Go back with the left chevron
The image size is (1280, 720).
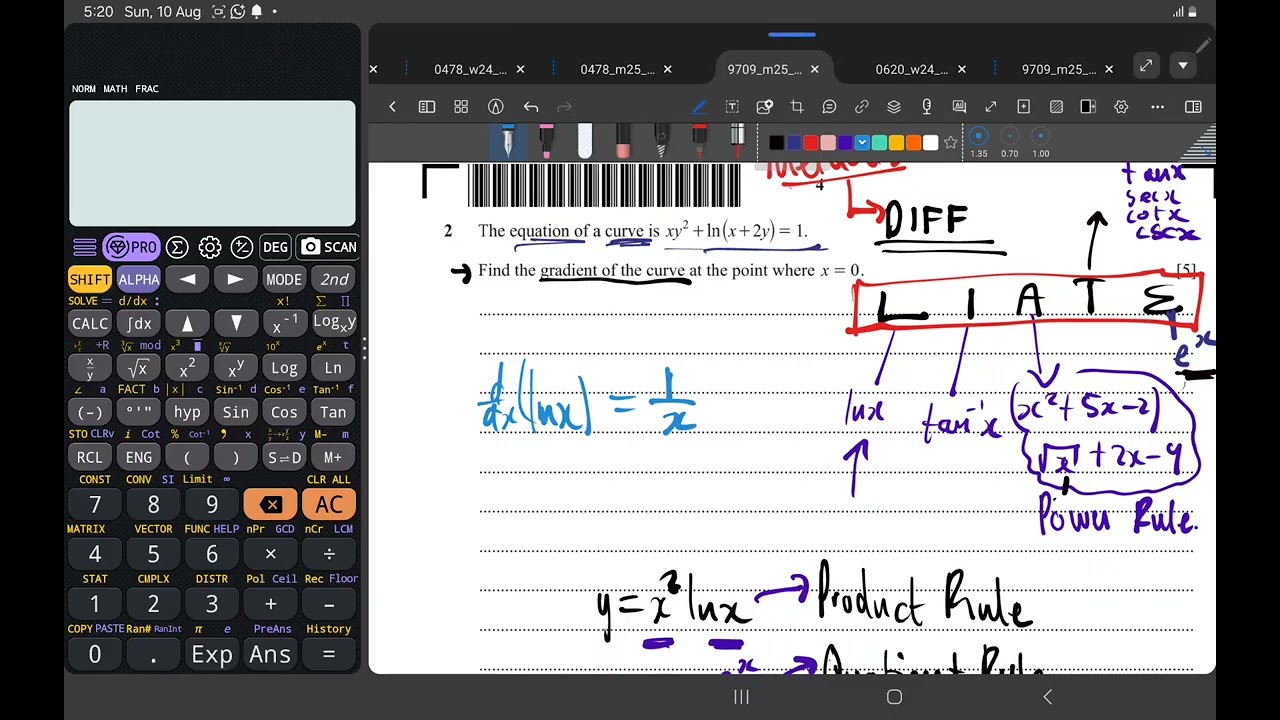tap(392, 107)
